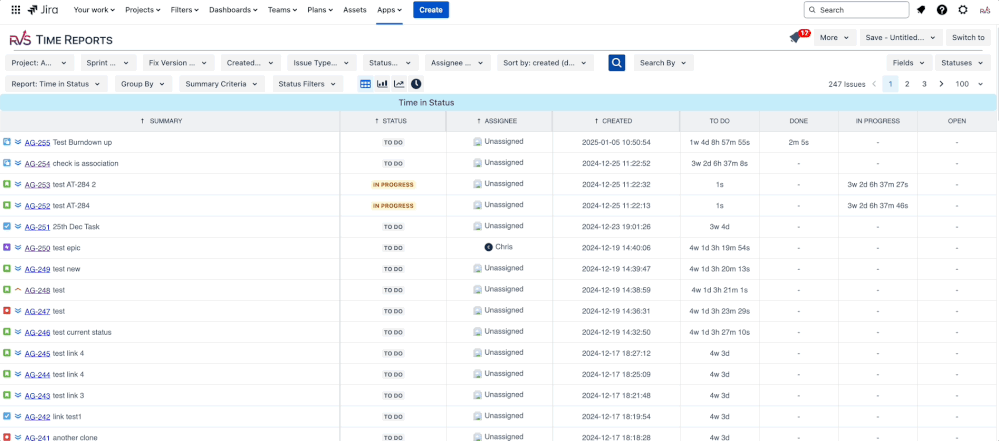Switch to table grid view icon

tap(365, 84)
